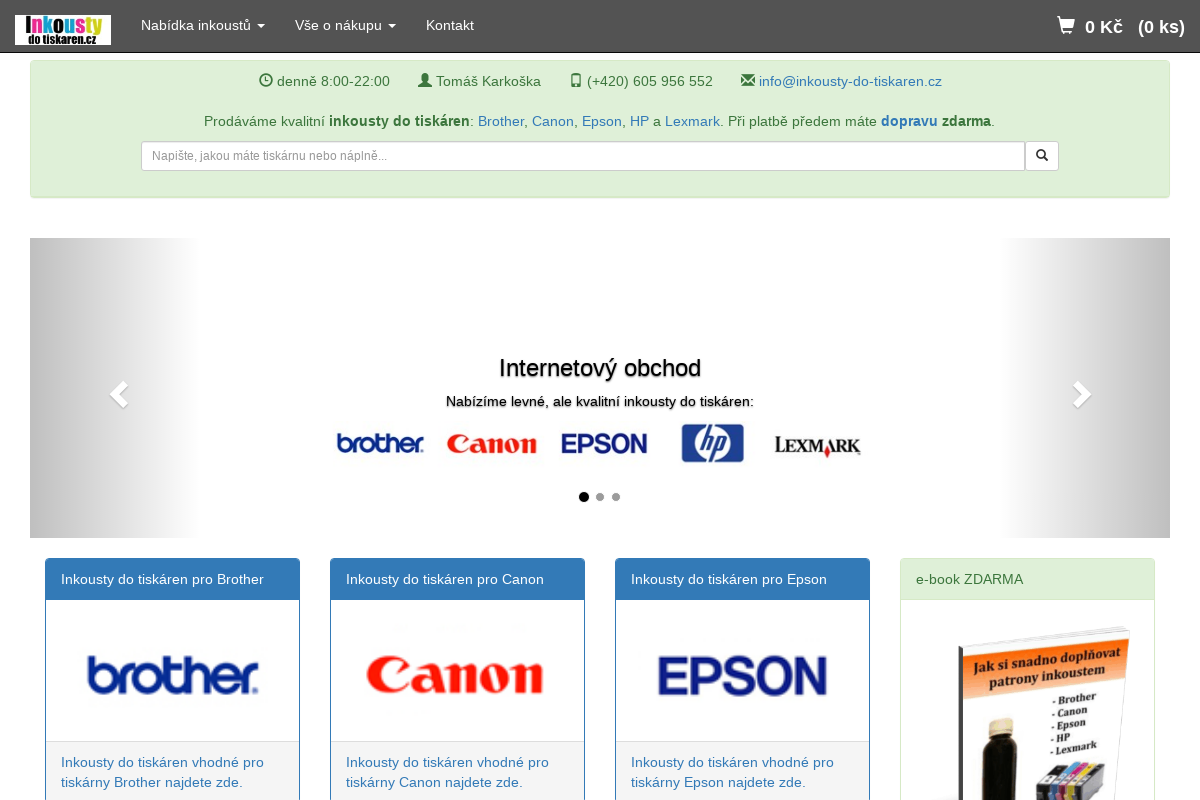Click the magnifier search button
The image size is (1200, 800).
(x=1042, y=156)
